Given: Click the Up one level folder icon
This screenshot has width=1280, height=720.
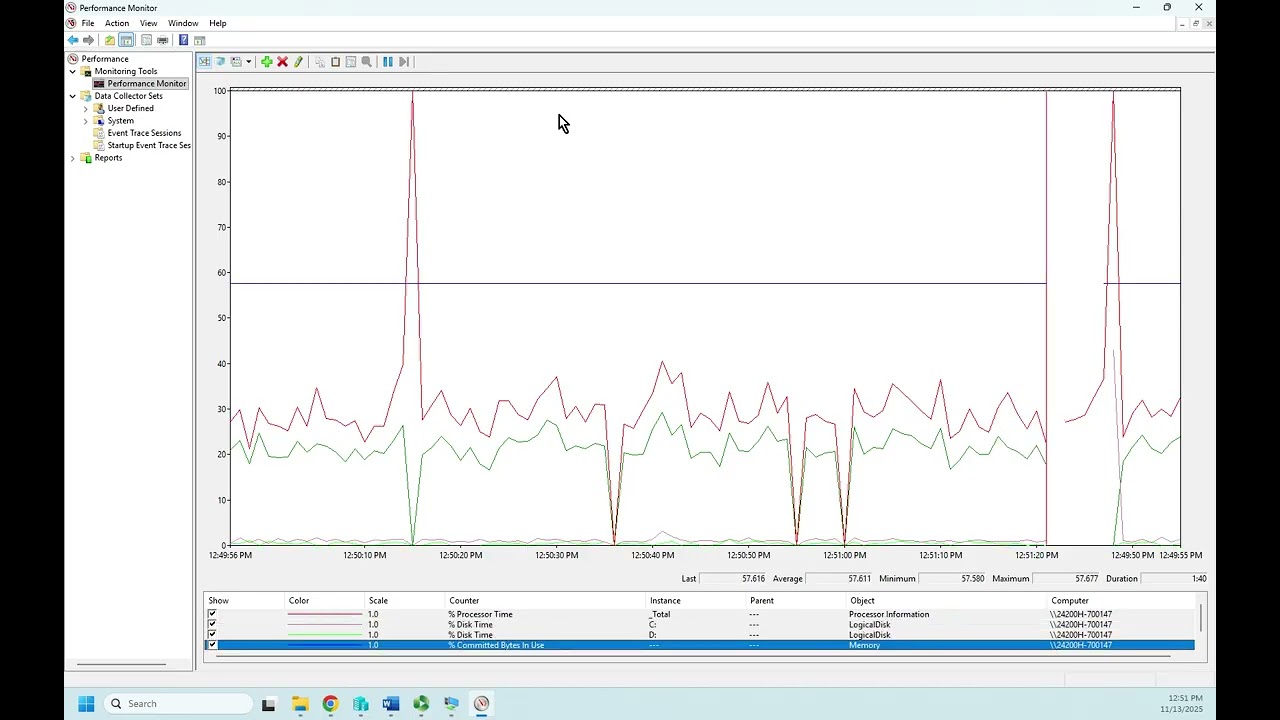Looking at the screenshot, I should click(110, 40).
